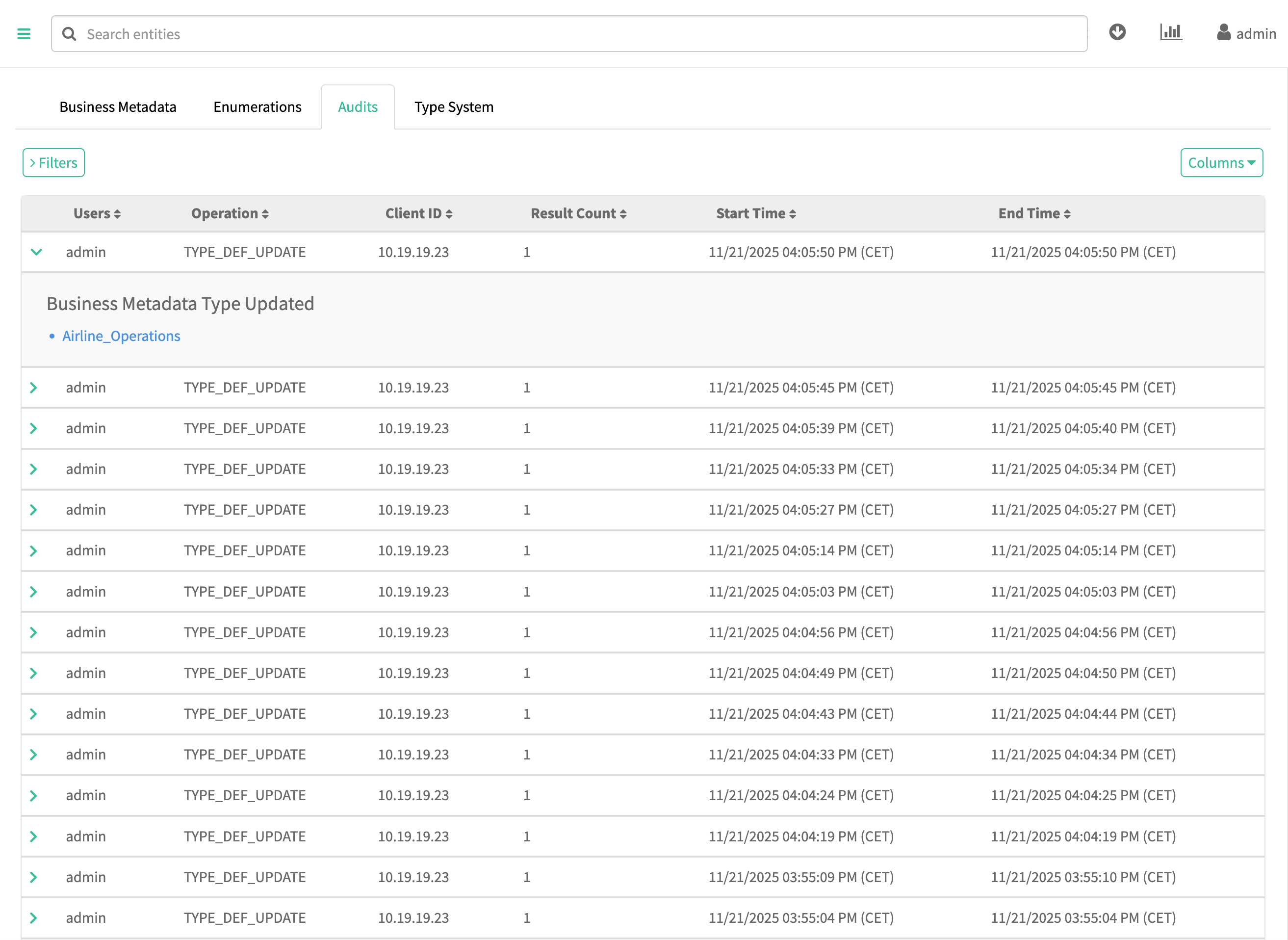Viewport: 1288px width, 940px height.
Task: Click the search magnifier icon
Action: pyautogui.click(x=69, y=34)
